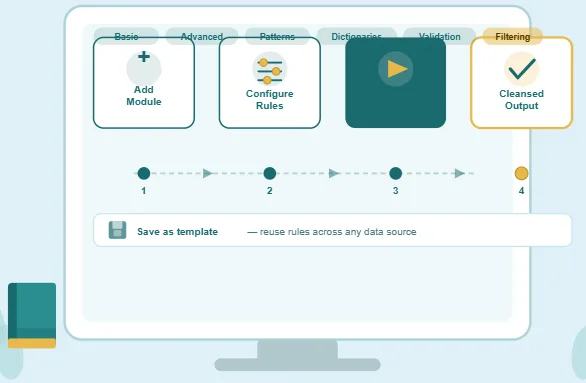Open the Dictionaries tab

coord(356,36)
